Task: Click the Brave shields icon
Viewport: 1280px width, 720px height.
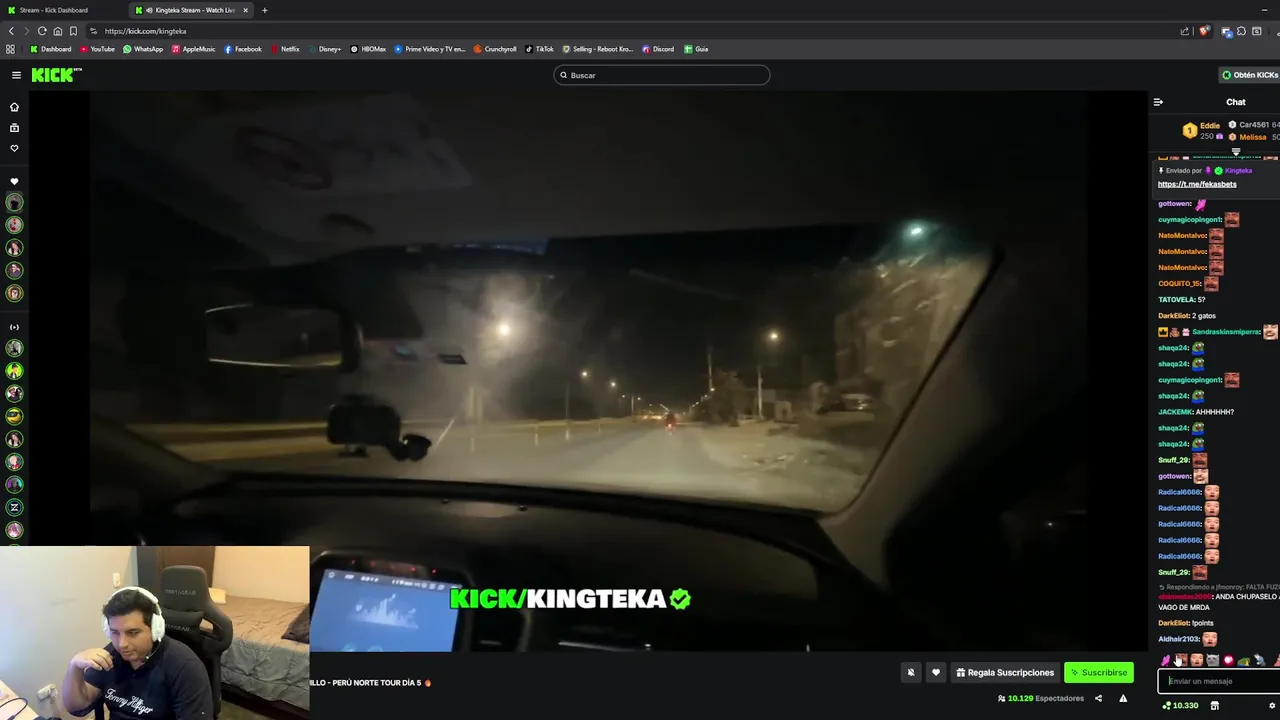Action: 1204,31
